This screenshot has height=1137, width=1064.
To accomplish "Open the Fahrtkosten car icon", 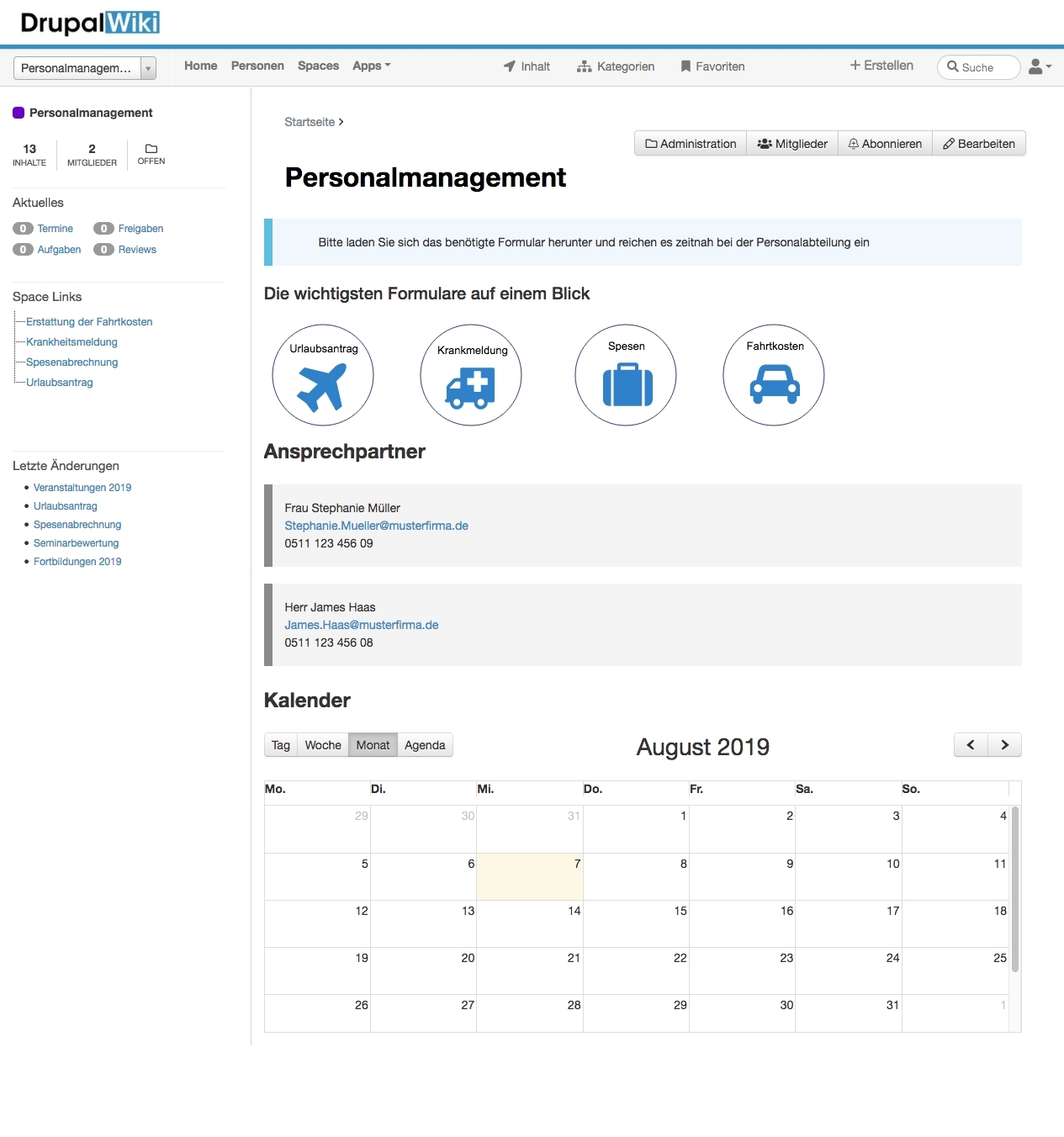I will point(775,384).
